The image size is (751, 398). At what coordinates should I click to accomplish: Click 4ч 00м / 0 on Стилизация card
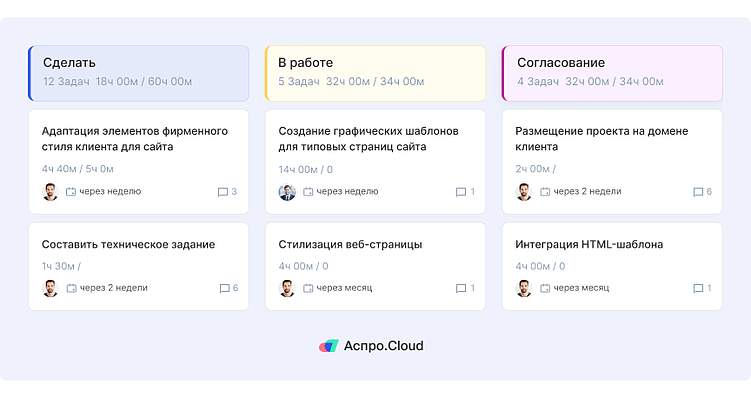coord(303,266)
